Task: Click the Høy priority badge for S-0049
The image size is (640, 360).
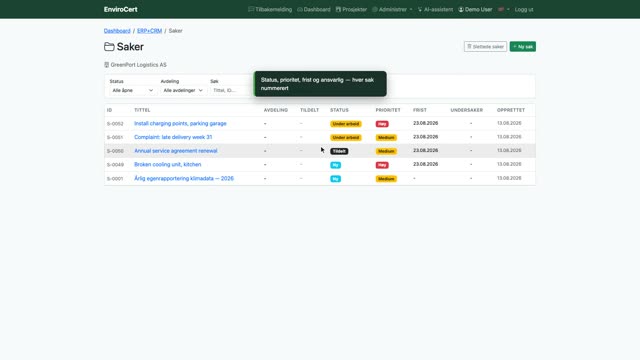Action: coord(382,165)
